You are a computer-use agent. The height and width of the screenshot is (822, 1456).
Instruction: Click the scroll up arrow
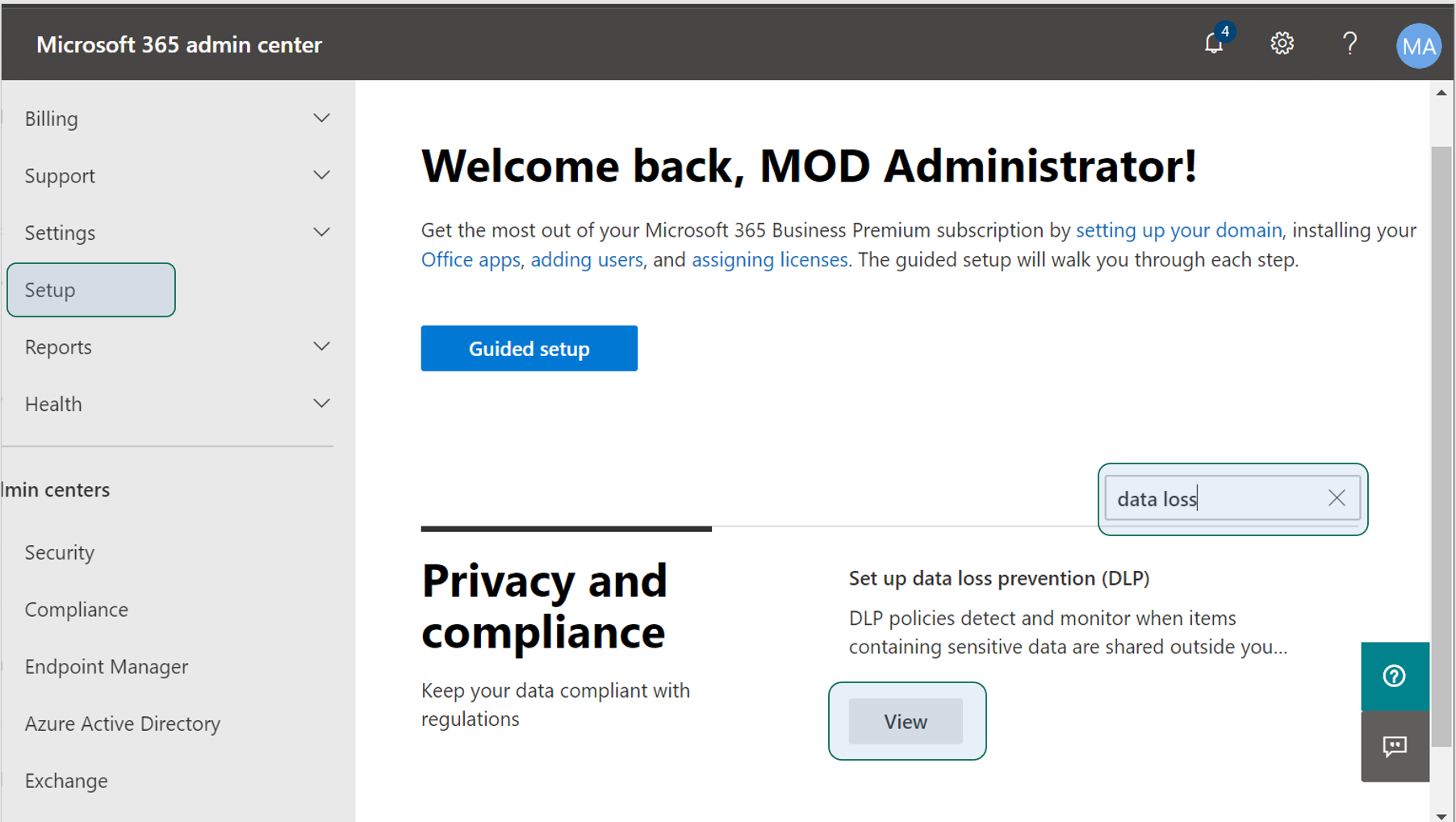coord(1441,93)
